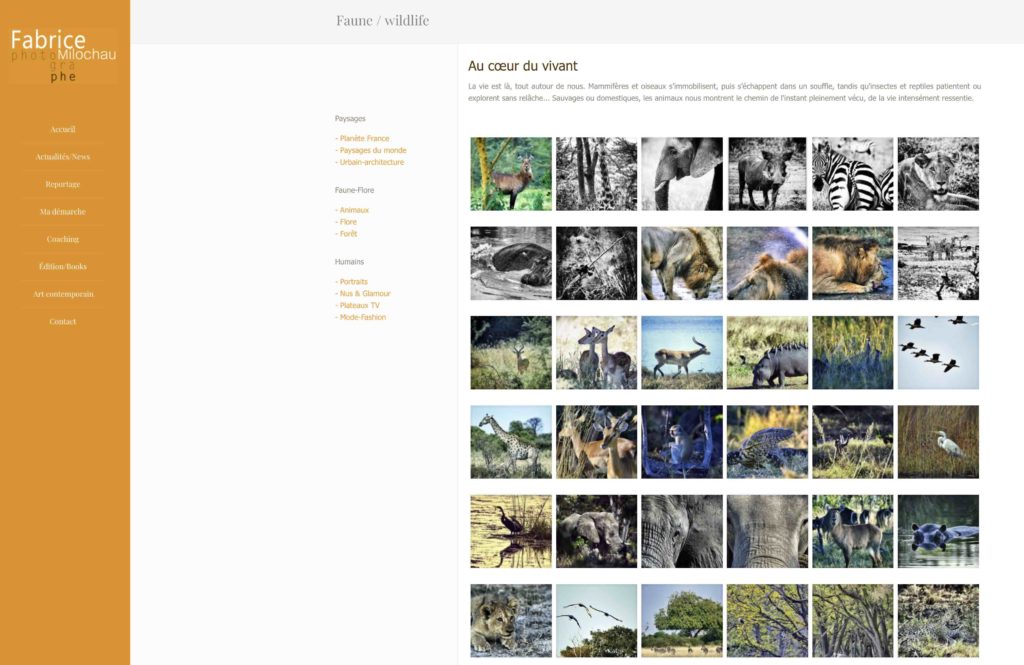1024x665 pixels.
Task: Open the Forêt gallery link
Action: (x=346, y=234)
